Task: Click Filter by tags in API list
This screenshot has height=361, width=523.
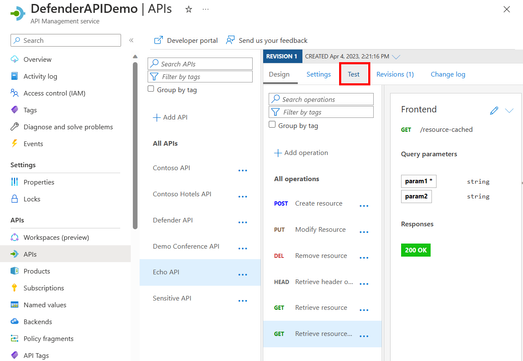Action: click(200, 77)
